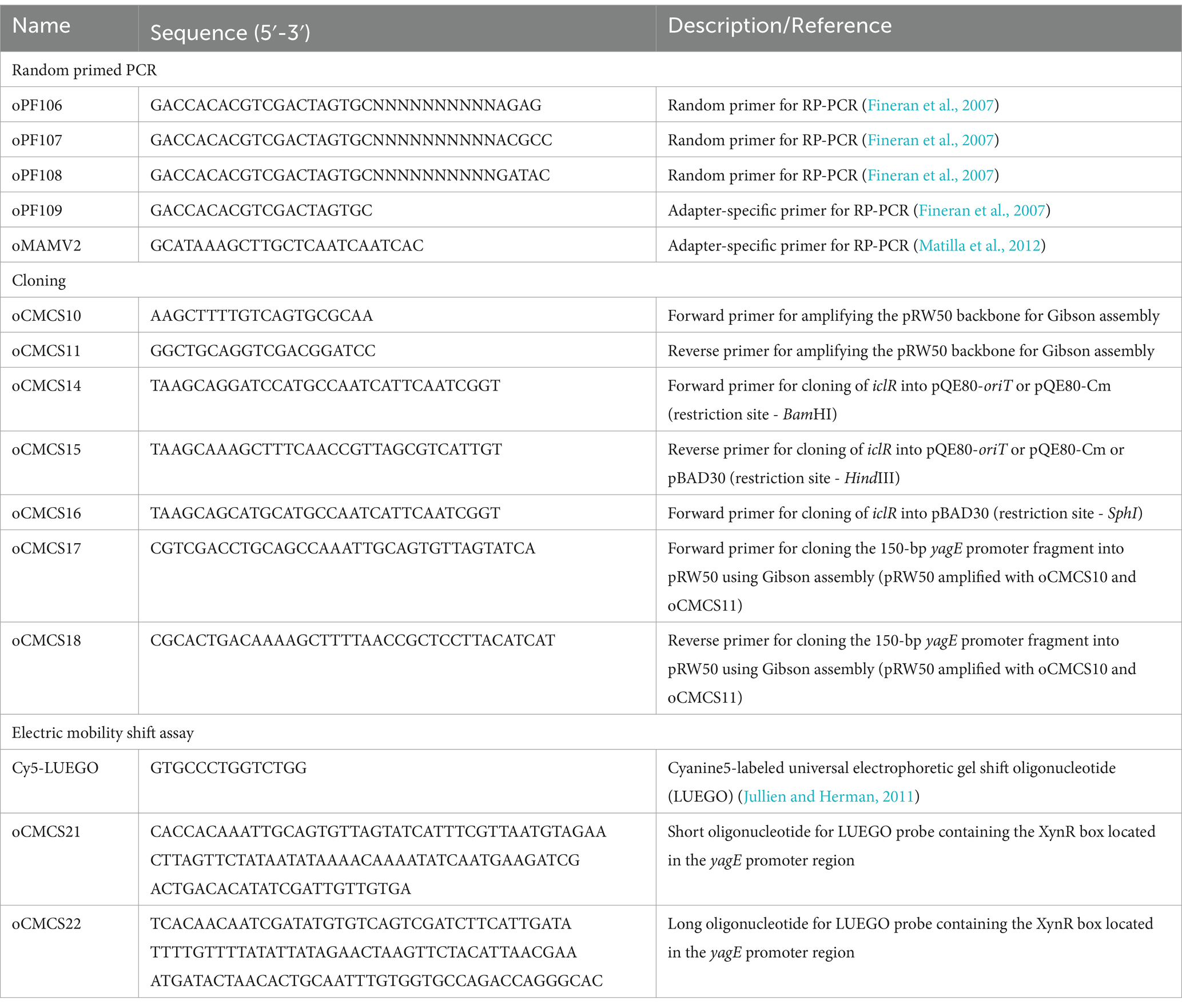
Task: Click the sequence GCATAAAGCTTGCTCAATCAATCAC
Action: click(287, 245)
